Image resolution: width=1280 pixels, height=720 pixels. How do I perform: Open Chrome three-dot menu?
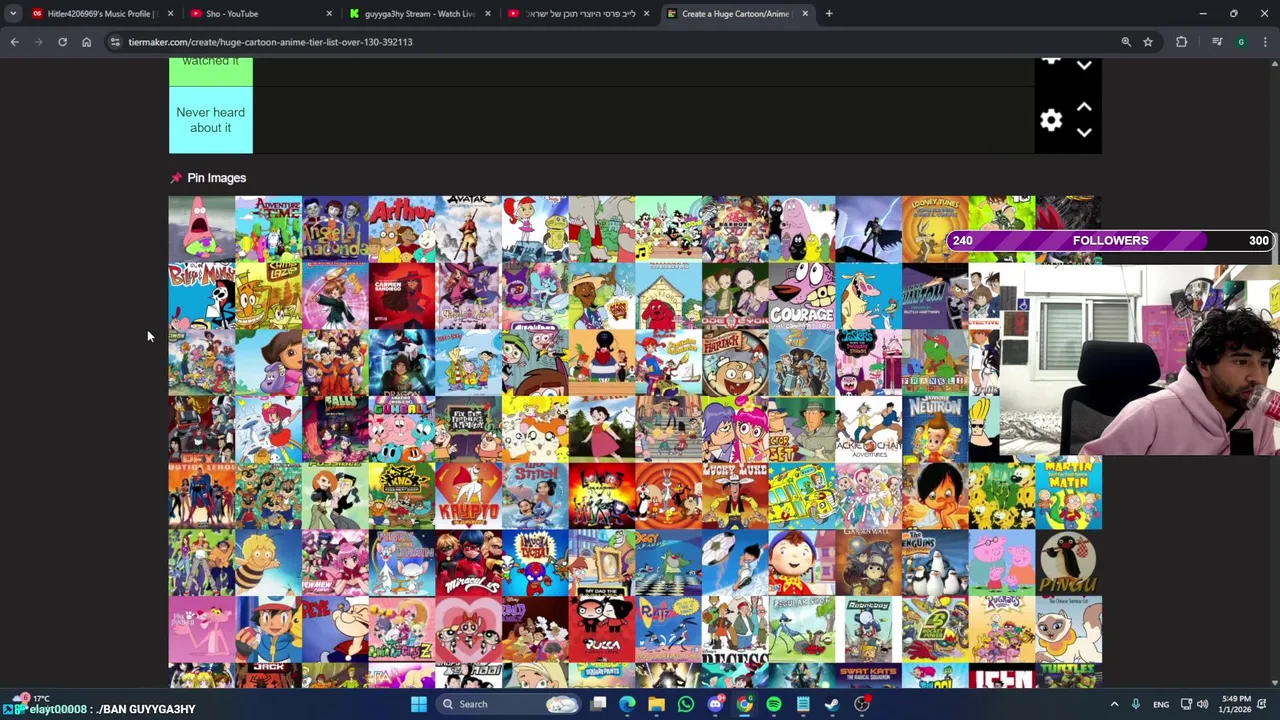point(1265,42)
